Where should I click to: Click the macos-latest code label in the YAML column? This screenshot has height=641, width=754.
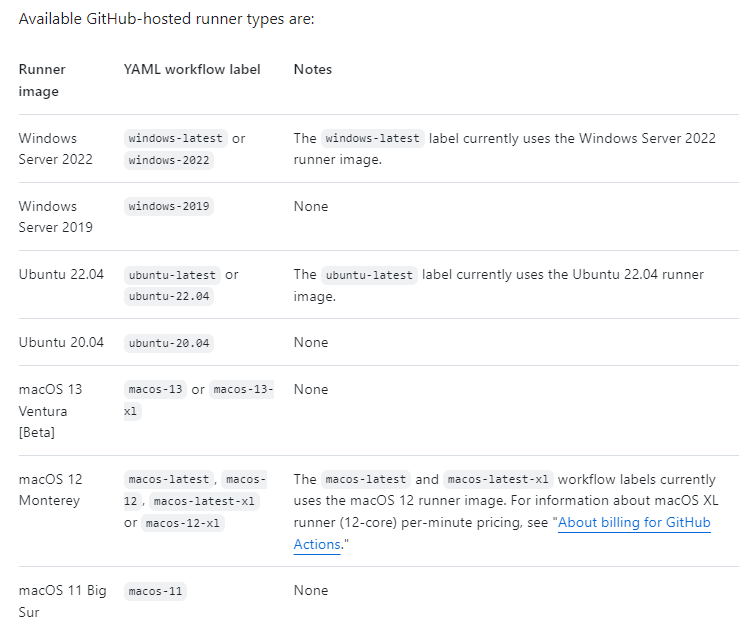click(169, 479)
